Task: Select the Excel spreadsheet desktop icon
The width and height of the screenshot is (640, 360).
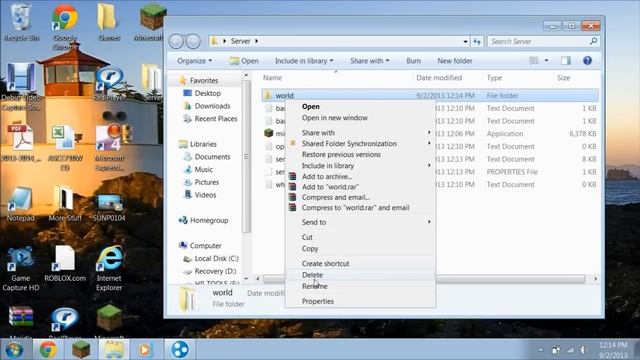Action: [x=65, y=148]
